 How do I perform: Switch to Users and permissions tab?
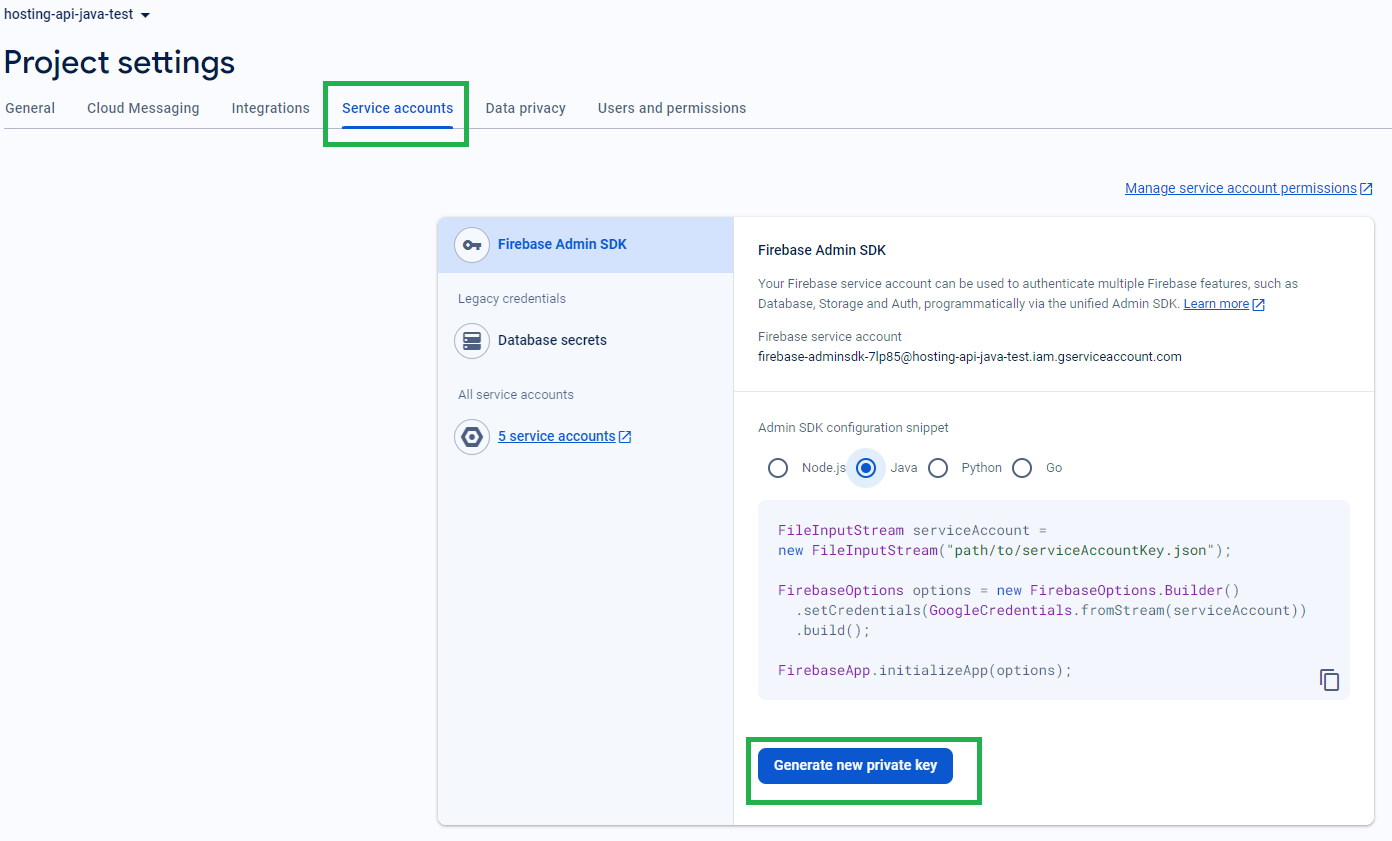pyautogui.click(x=672, y=108)
